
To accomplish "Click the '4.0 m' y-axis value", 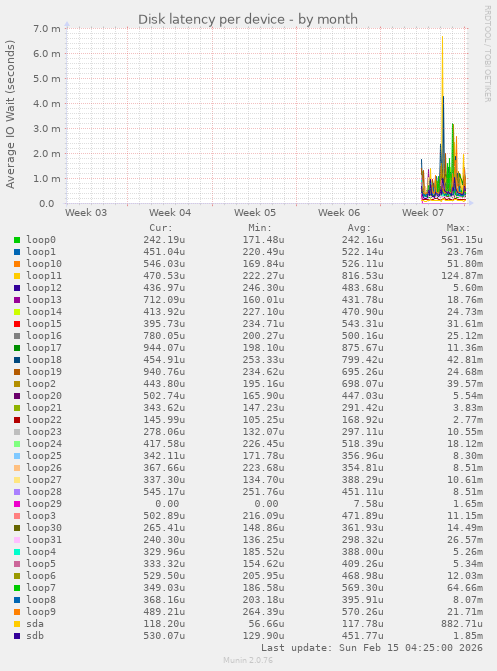I will point(47,104).
